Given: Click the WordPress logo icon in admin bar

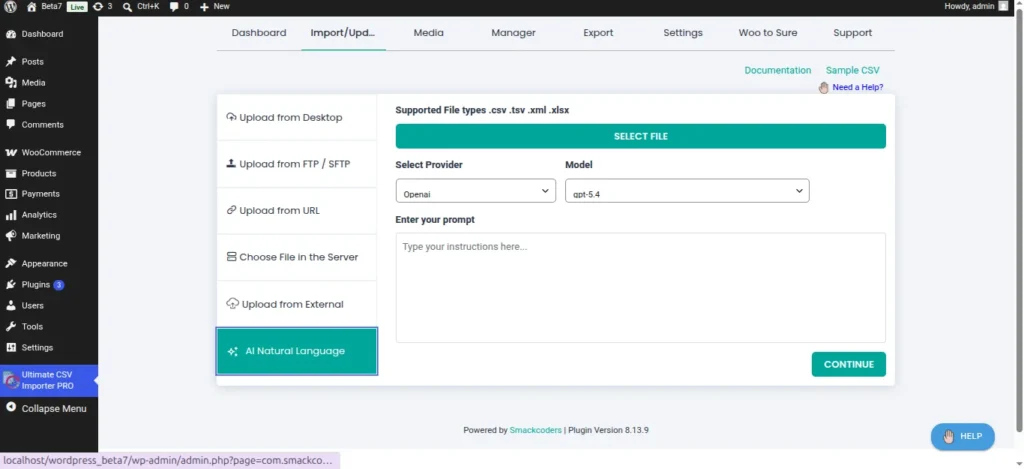Looking at the screenshot, I should pos(10,7).
